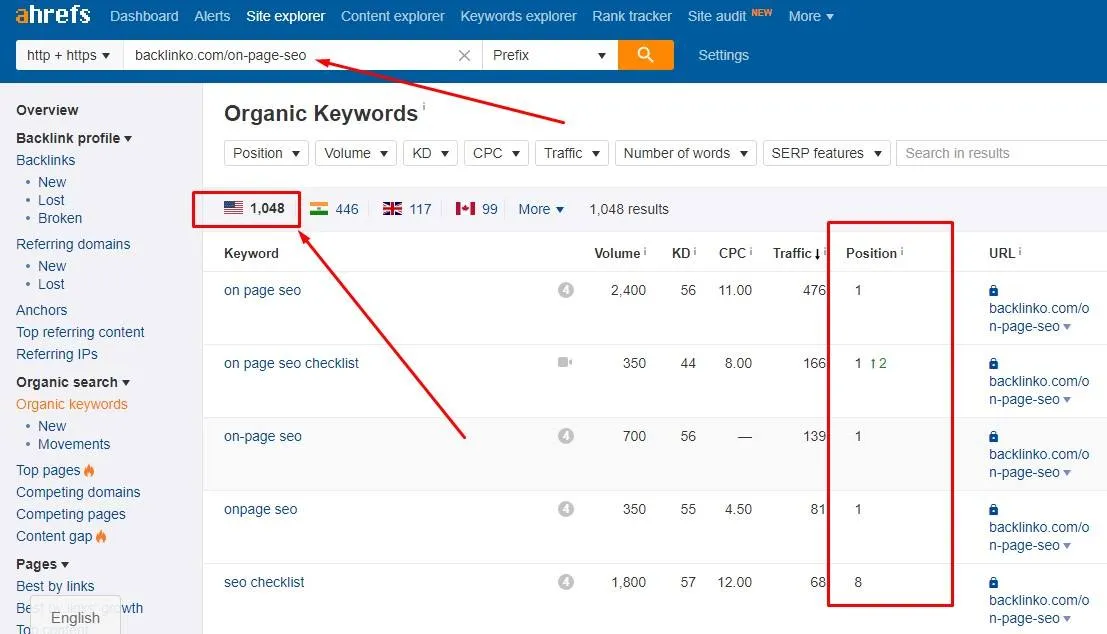Click SERP feature icon for 'onpage seo'
The height and width of the screenshot is (634, 1107).
(566, 509)
